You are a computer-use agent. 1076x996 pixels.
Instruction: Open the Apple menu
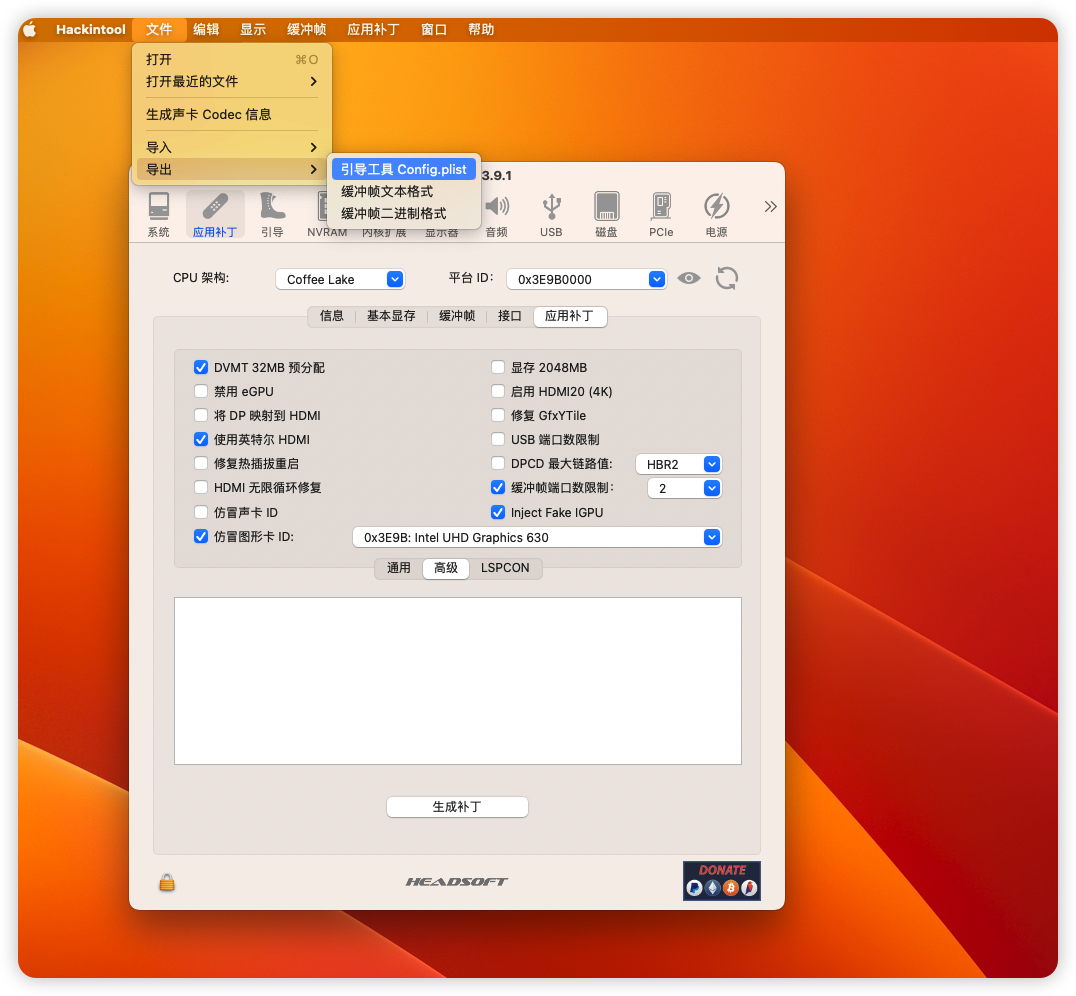(30, 30)
